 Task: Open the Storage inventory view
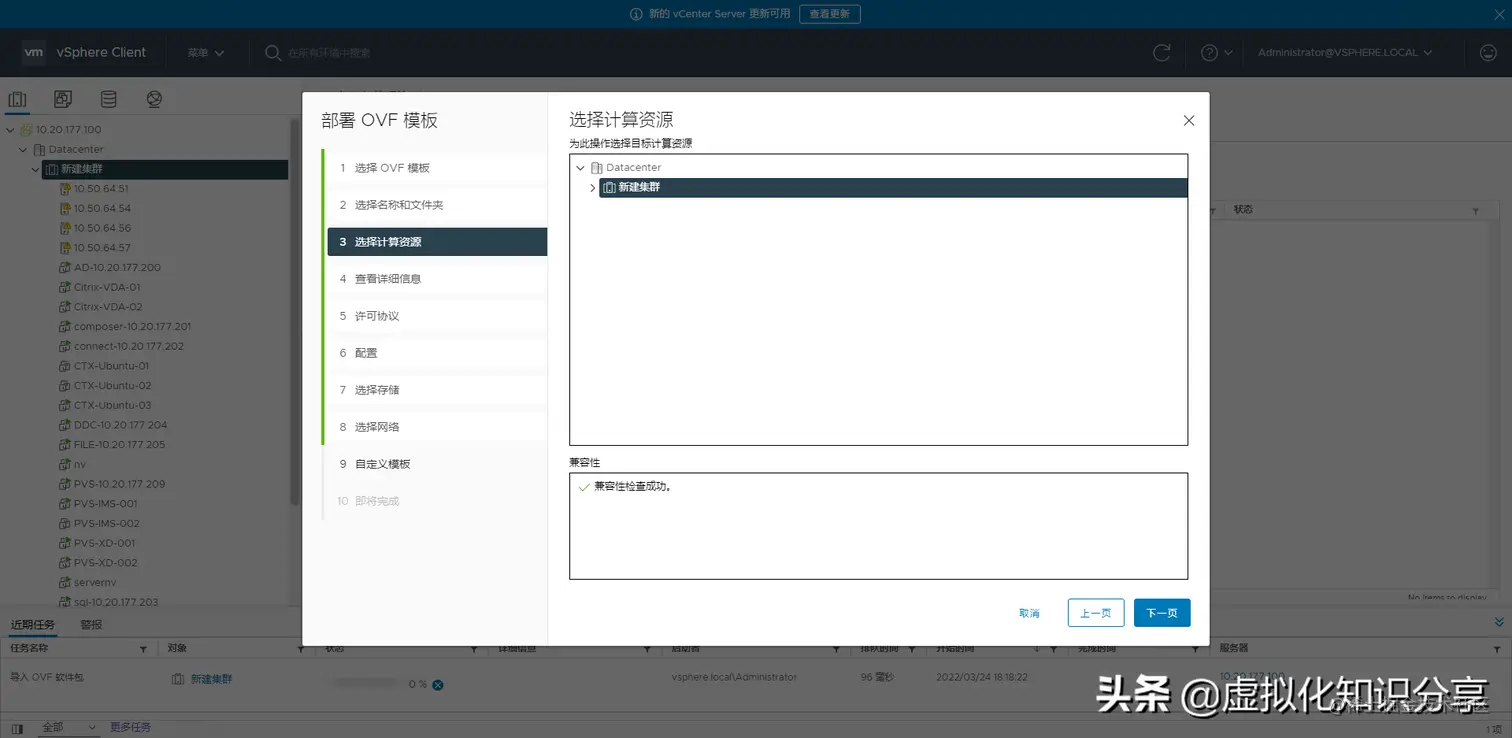pos(108,98)
